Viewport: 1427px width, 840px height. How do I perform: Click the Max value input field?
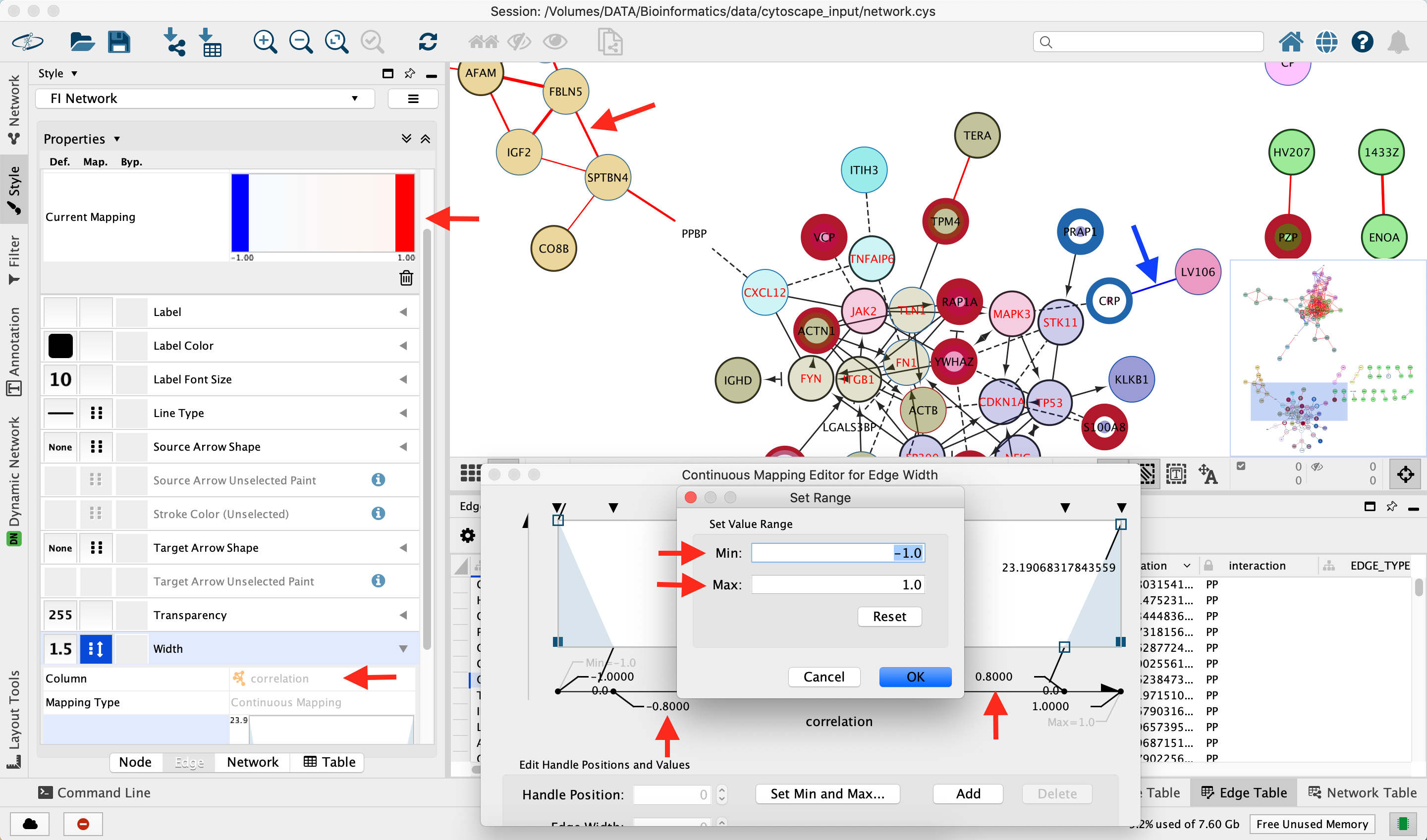(x=838, y=585)
